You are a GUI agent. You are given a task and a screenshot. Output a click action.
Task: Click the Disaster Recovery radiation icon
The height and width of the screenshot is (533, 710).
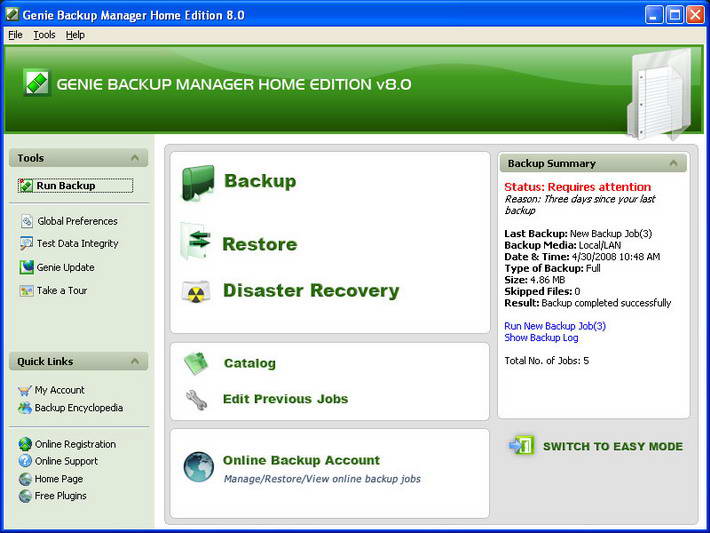196,292
